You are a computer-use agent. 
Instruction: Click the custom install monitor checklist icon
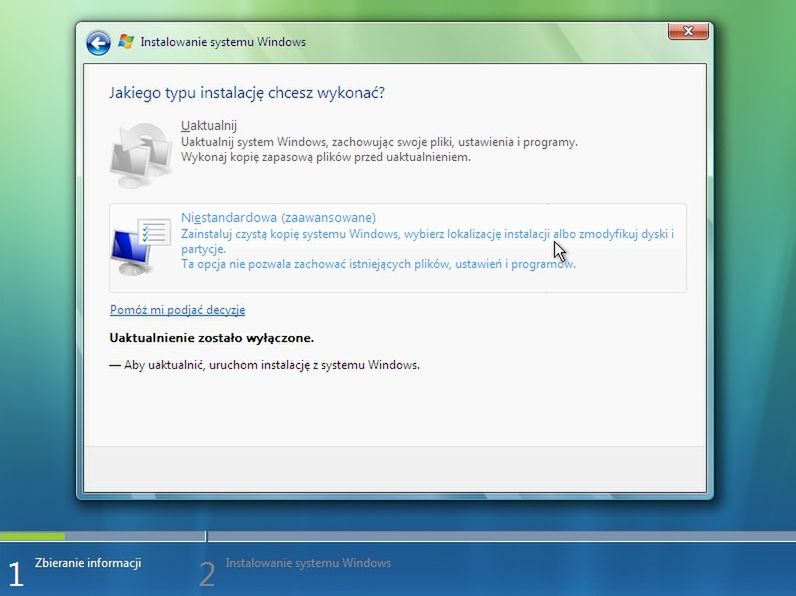pyautogui.click(x=141, y=246)
